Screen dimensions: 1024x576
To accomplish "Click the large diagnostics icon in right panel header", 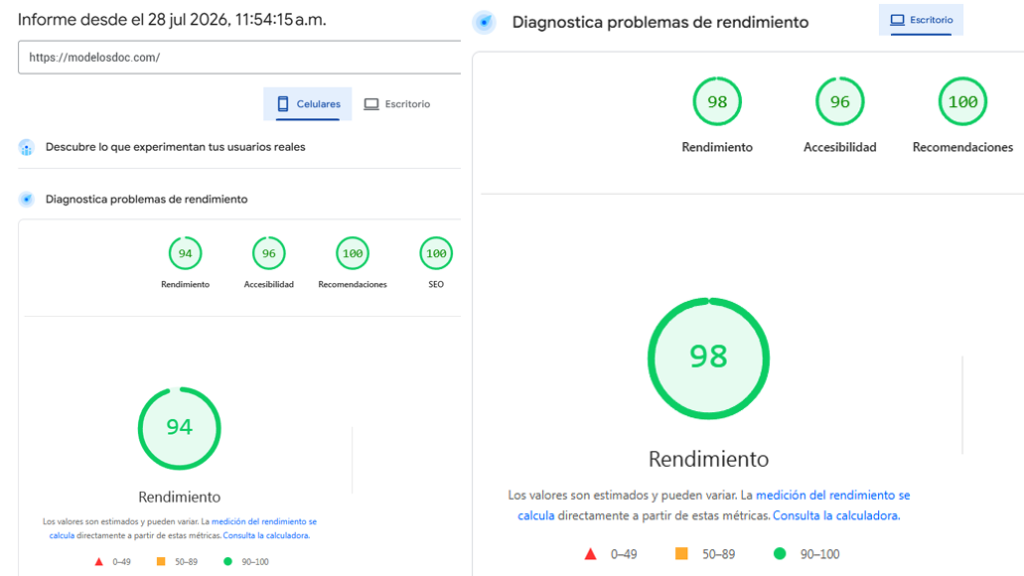I will 484,22.
